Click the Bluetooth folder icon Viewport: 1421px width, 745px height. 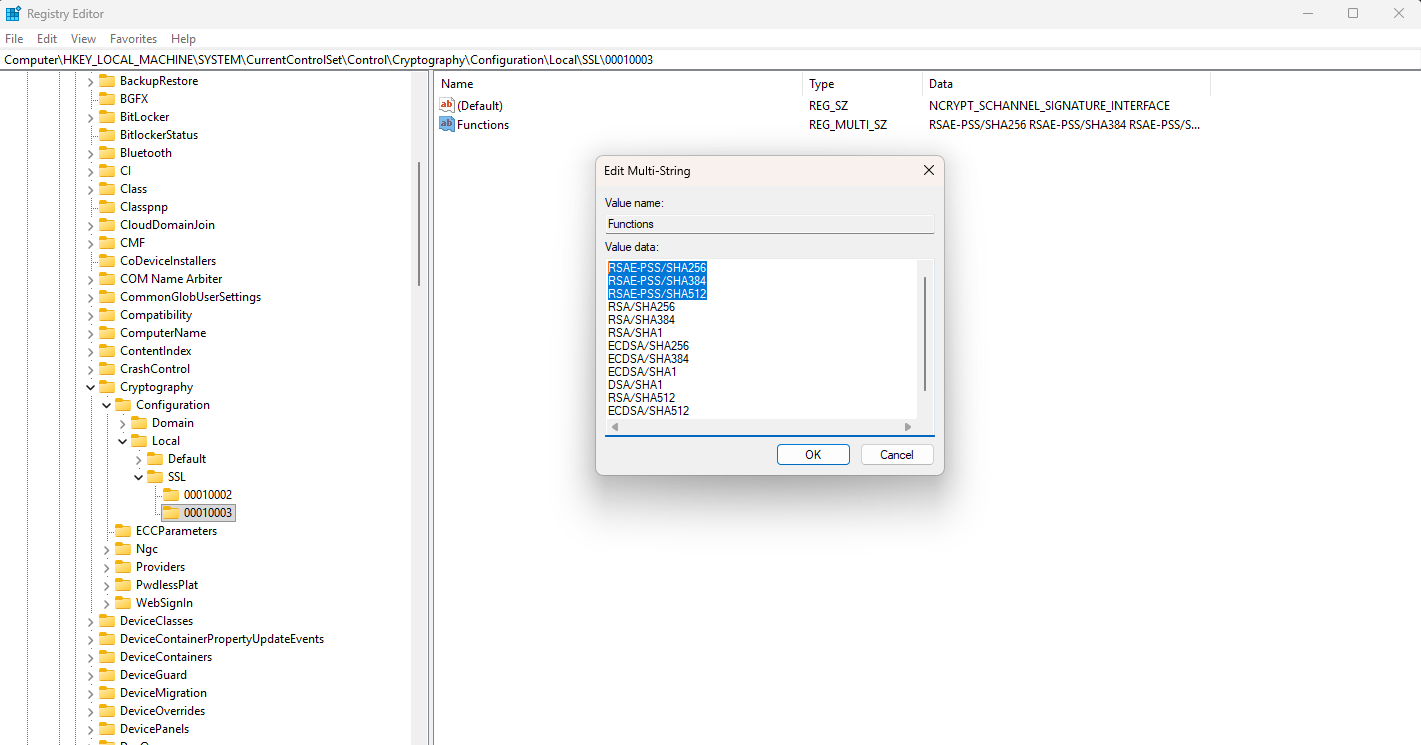(x=107, y=153)
